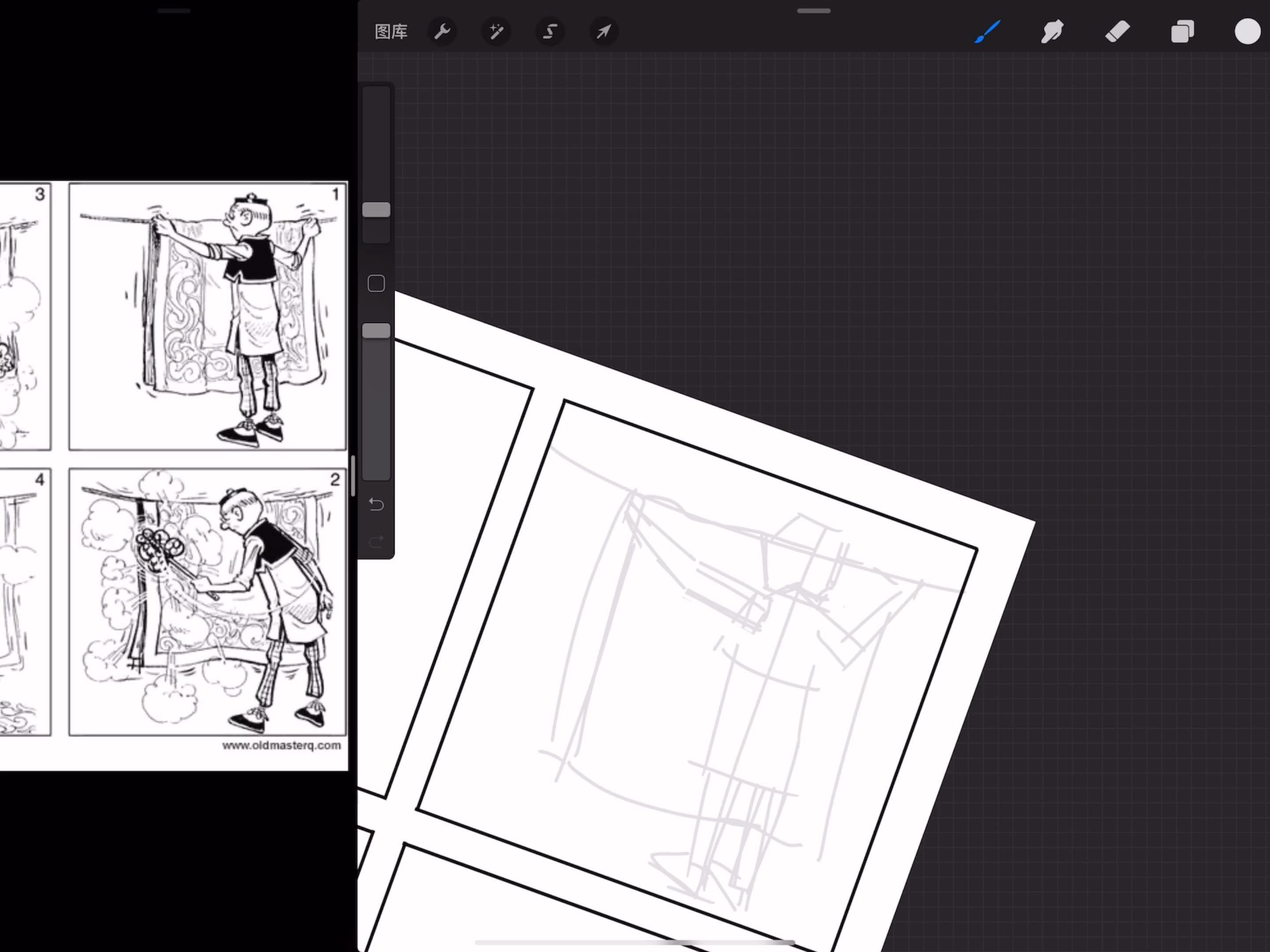Redo the last action
The height and width of the screenshot is (952, 1270).
(376, 542)
